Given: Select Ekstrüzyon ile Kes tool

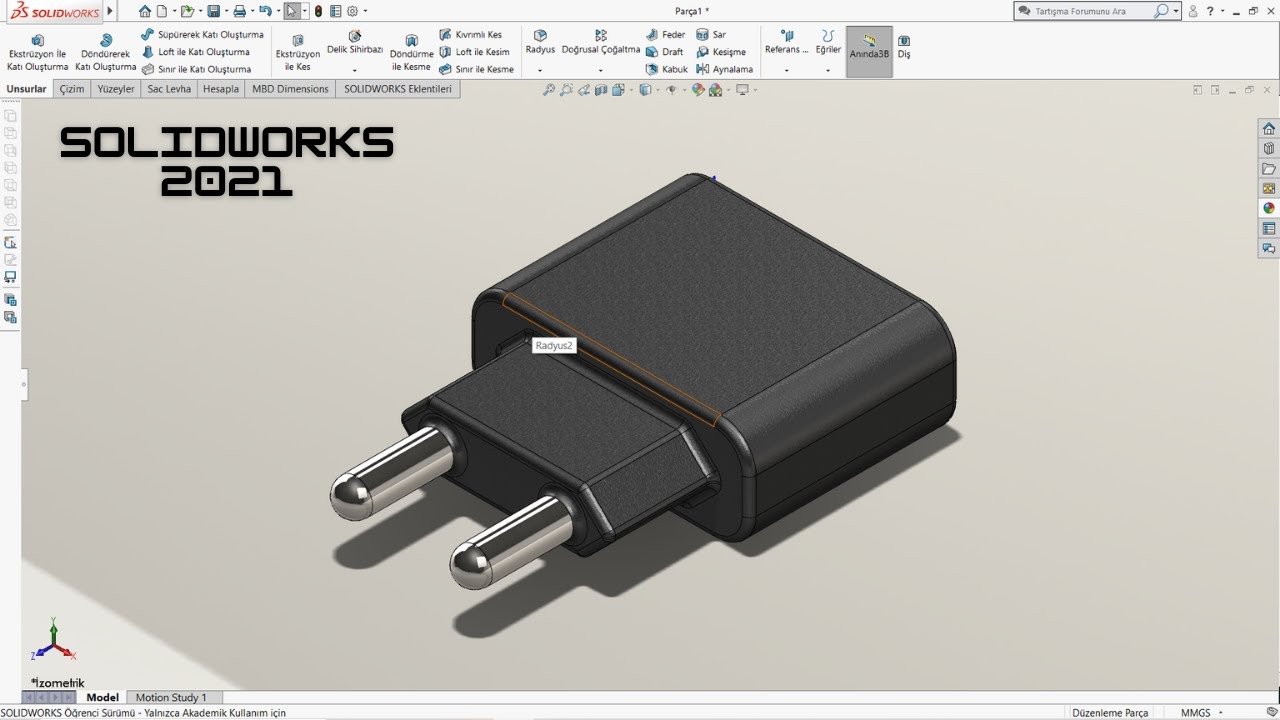Looking at the screenshot, I should point(298,52).
